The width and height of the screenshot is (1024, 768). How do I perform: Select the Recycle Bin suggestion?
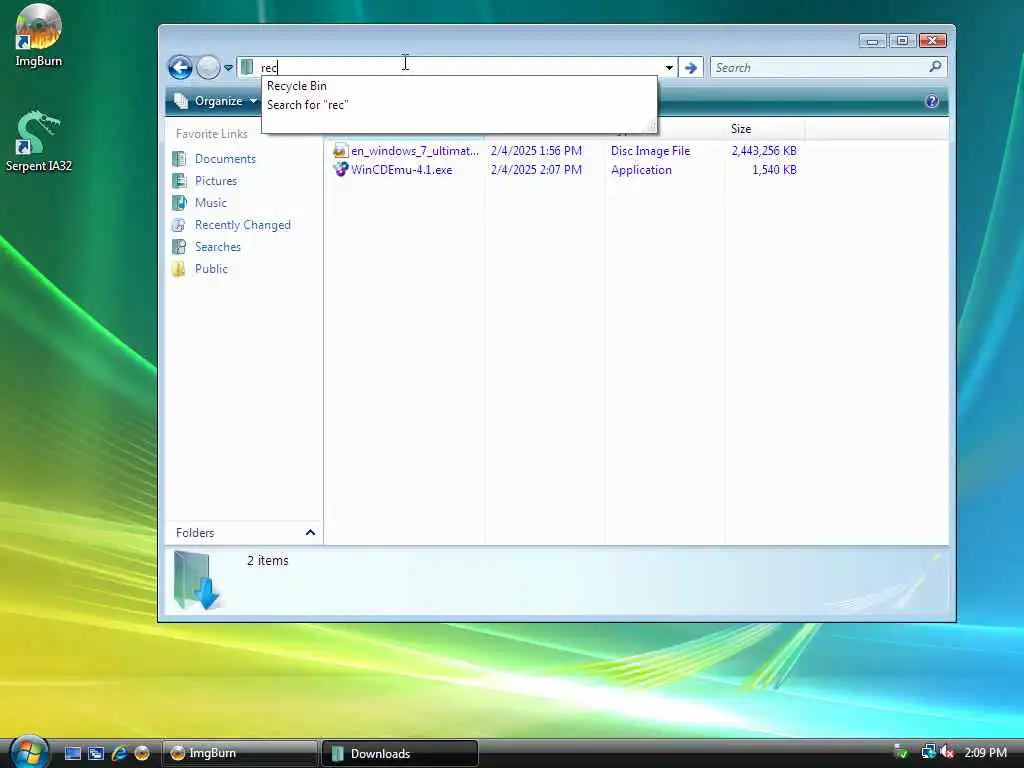[x=296, y=86]
